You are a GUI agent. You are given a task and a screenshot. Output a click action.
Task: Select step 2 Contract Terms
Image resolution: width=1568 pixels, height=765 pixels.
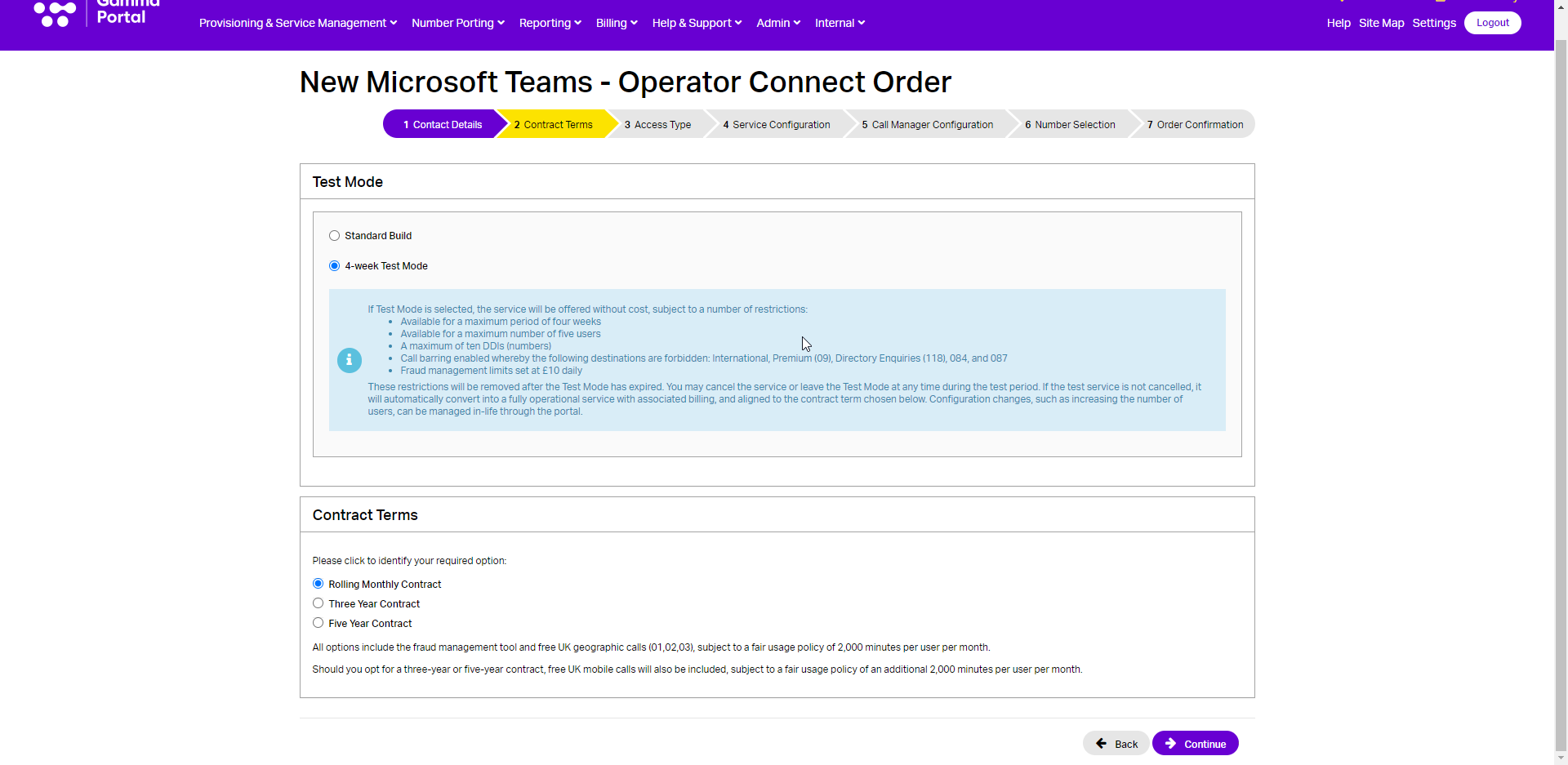click(x=554, y=124)
